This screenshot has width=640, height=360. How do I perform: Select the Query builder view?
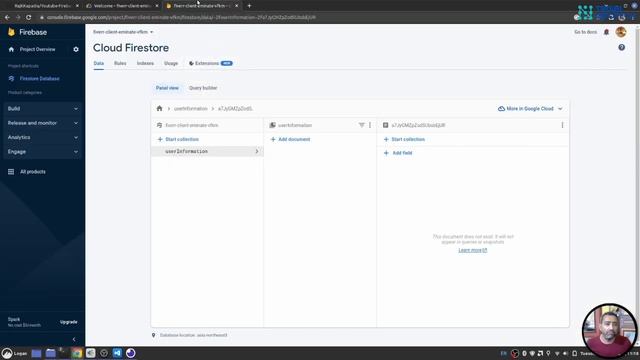click(x=203, y=88)
